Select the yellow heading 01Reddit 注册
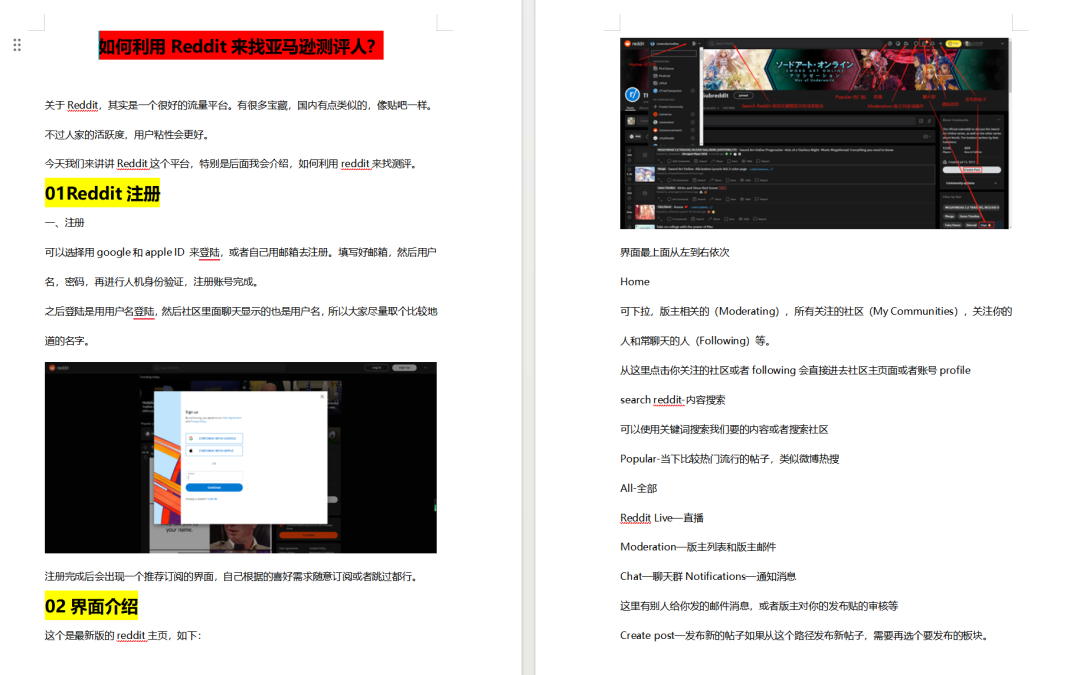The image size is (1080, 675). coord(103,194)
